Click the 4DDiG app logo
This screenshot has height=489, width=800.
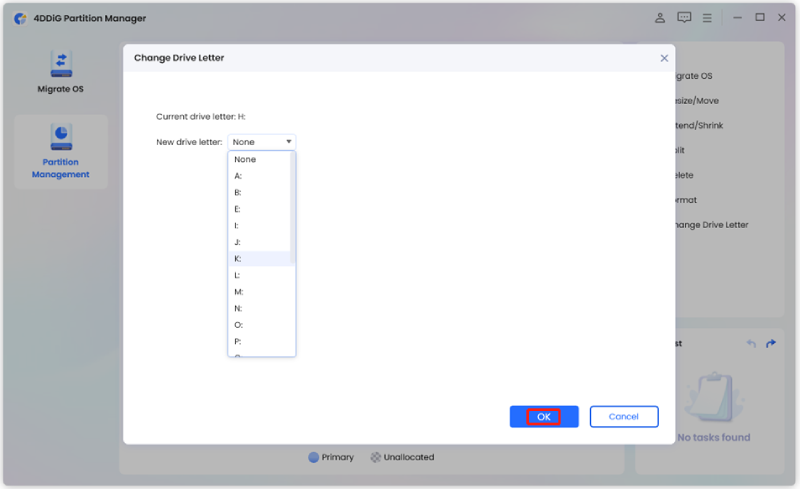tap(20, 18)
